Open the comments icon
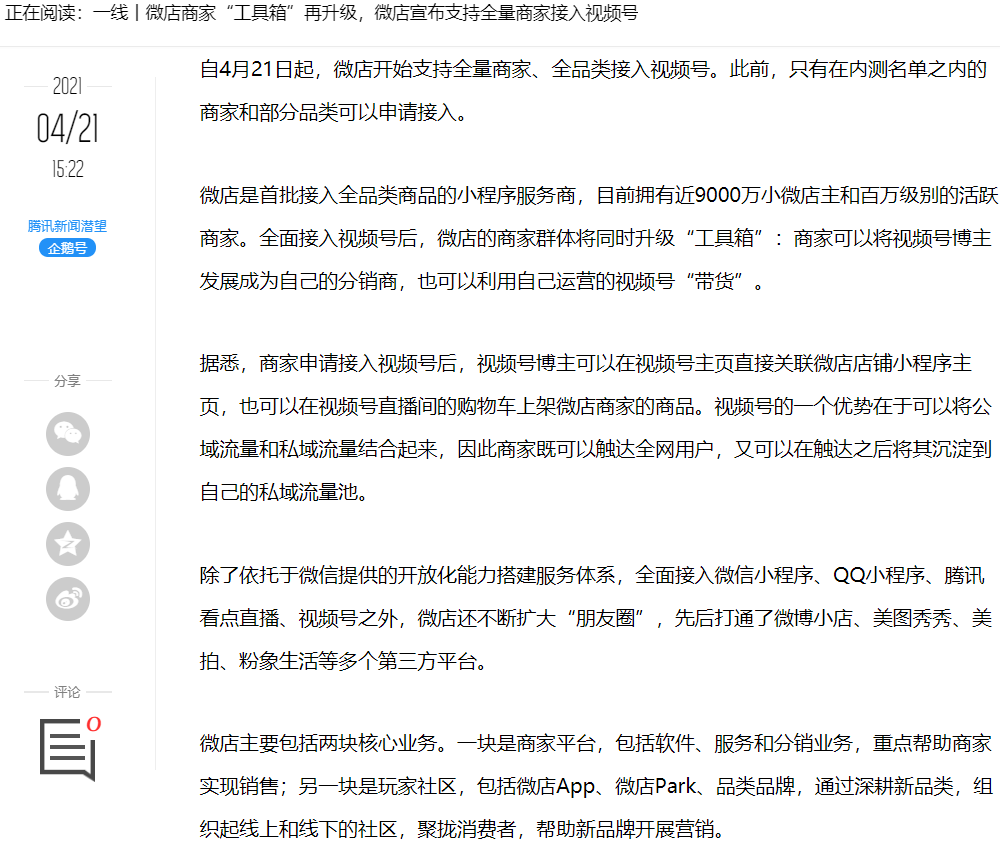Viewport: 1000px width, 843px height. point(67,749)
